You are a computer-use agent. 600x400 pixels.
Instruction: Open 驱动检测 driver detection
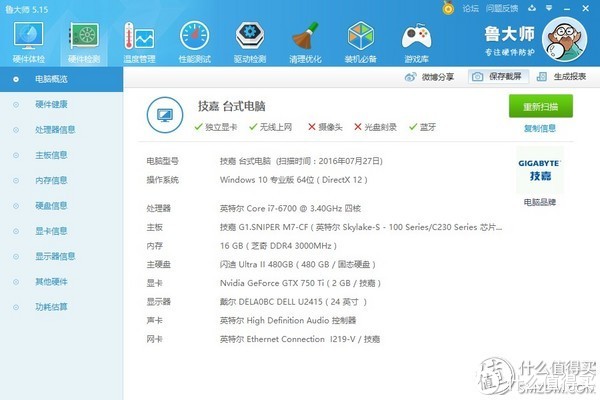point(249,42)
